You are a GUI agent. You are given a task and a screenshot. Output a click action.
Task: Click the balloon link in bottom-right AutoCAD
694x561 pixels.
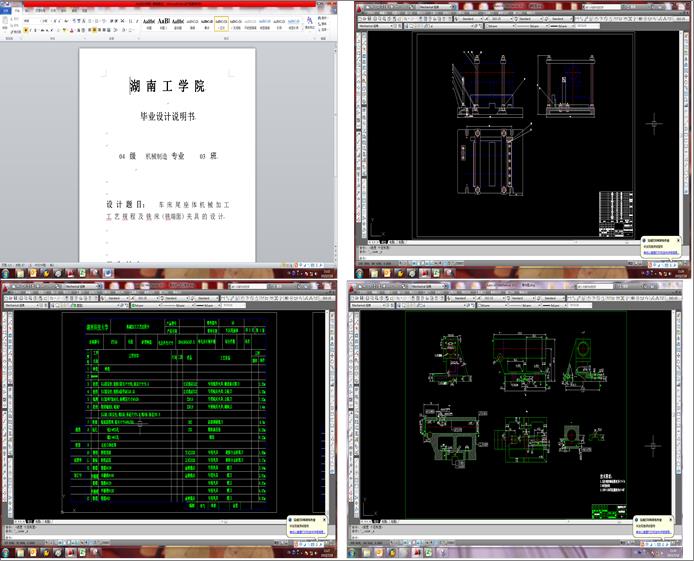point(654,532)
